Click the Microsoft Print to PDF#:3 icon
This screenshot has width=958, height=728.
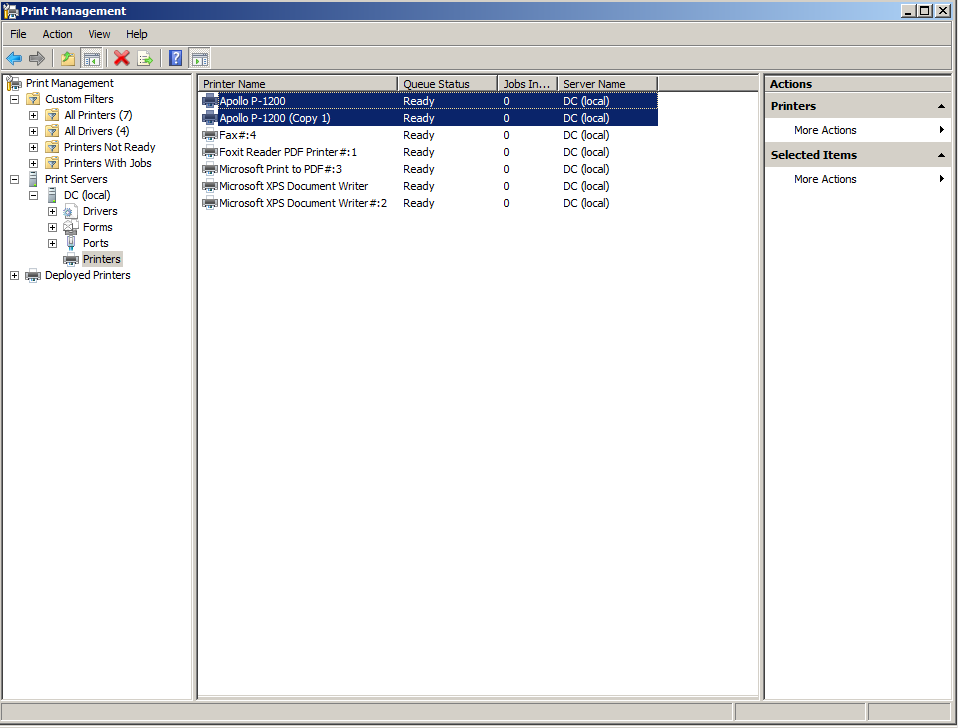click(x=210, y=169)
